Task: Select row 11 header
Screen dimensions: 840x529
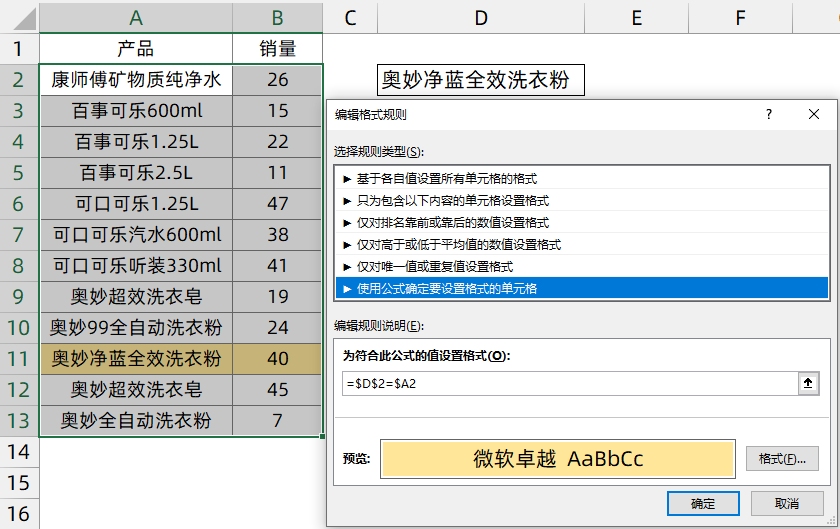Action: [19, 359]
